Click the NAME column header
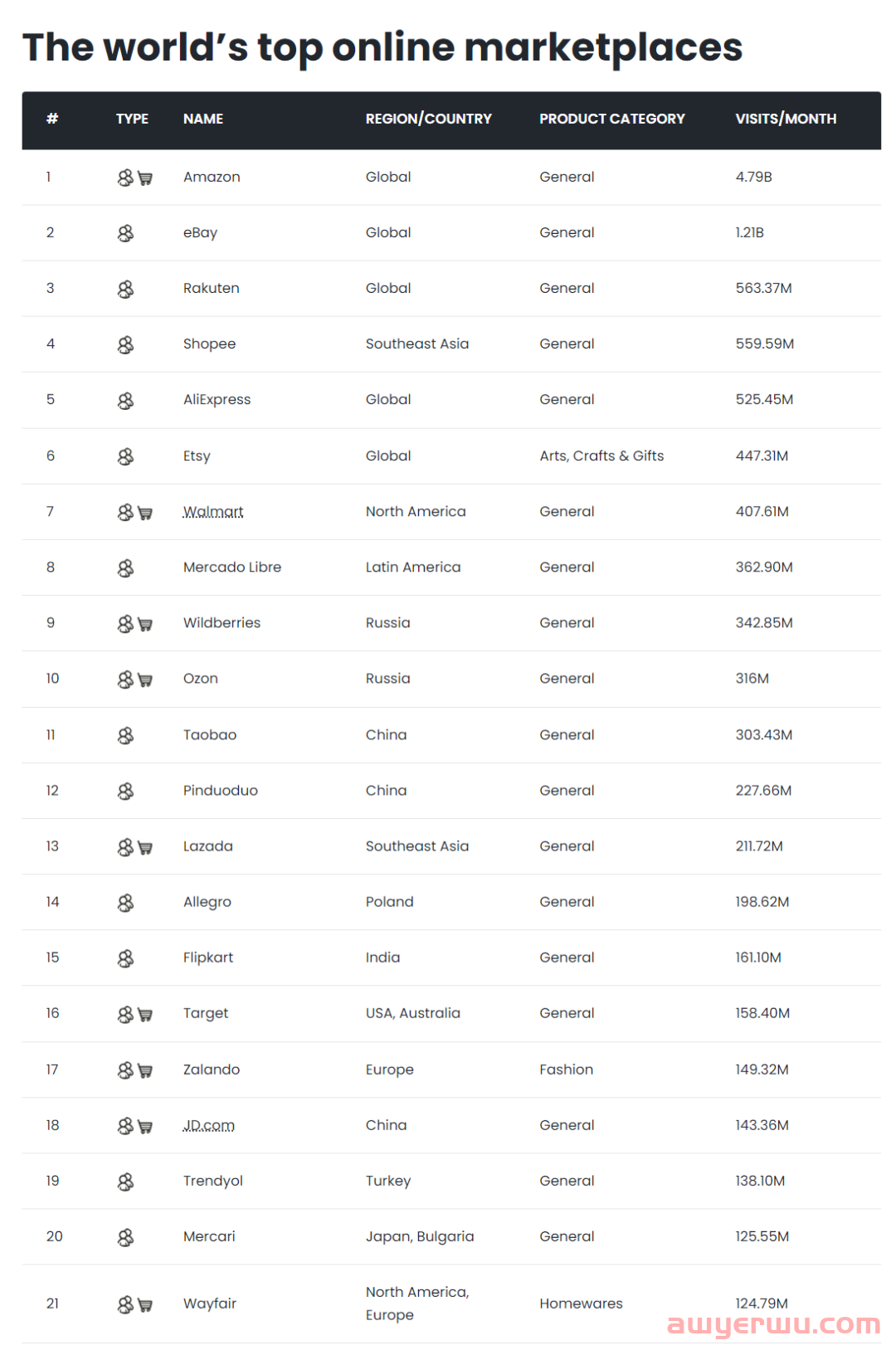The width and height of the screenshot is (896, 1350). pos(203,119)
